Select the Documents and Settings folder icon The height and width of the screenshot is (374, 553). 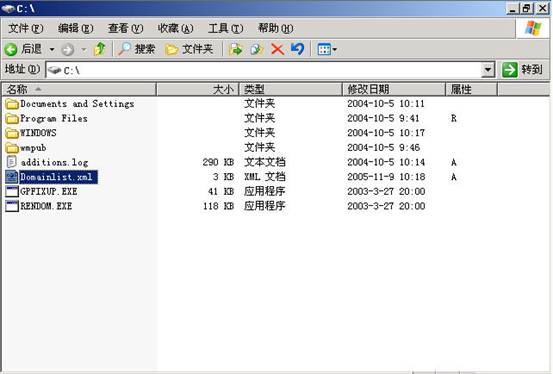click(12, 104)
